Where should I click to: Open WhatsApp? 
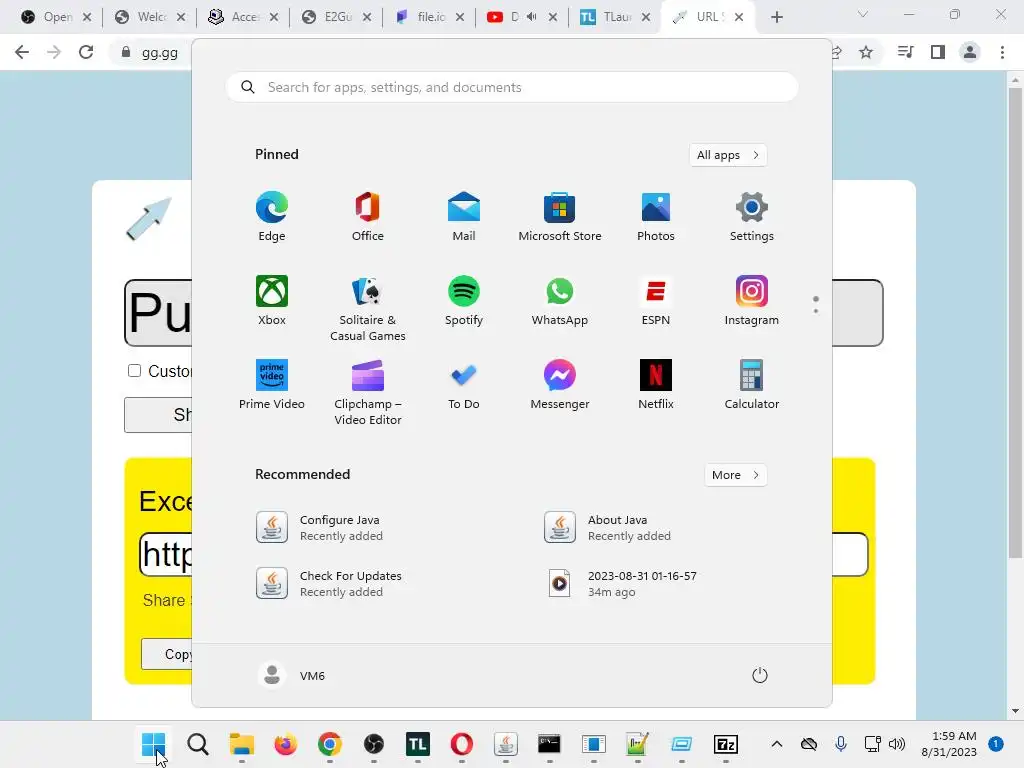tap(560, 300)
